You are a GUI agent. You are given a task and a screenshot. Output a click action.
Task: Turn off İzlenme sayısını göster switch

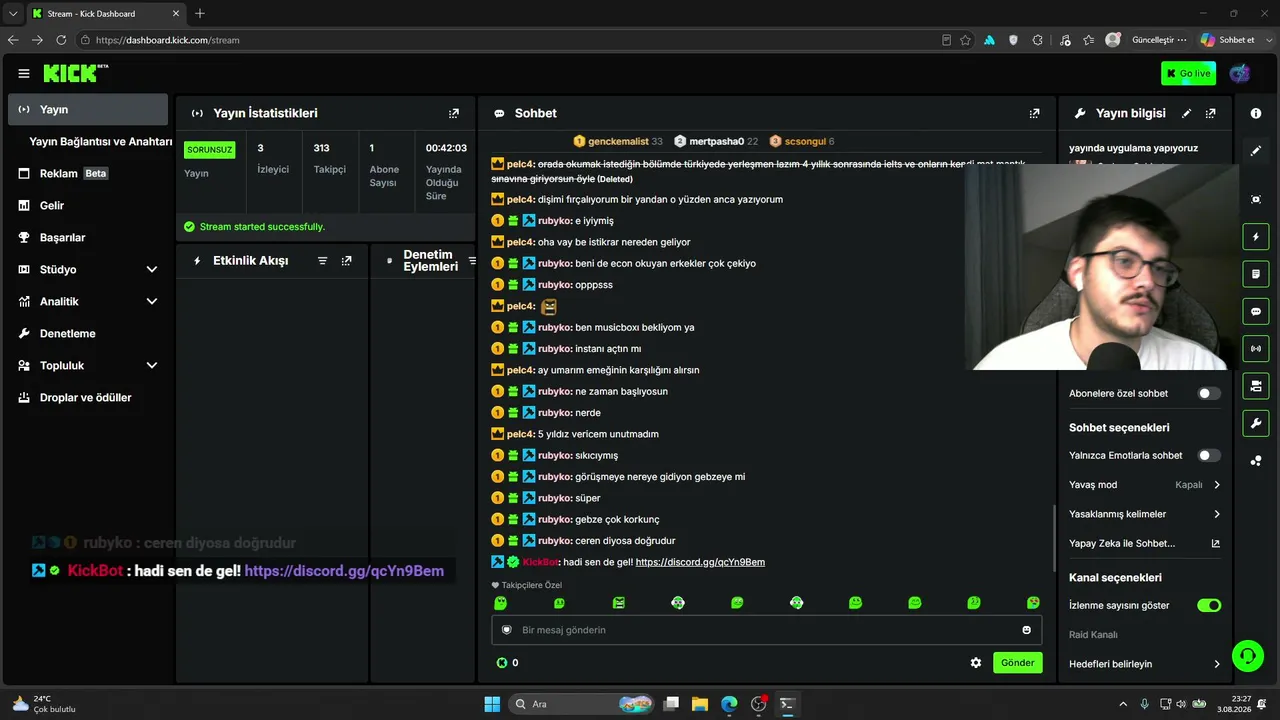click(x=1209, y=606)
